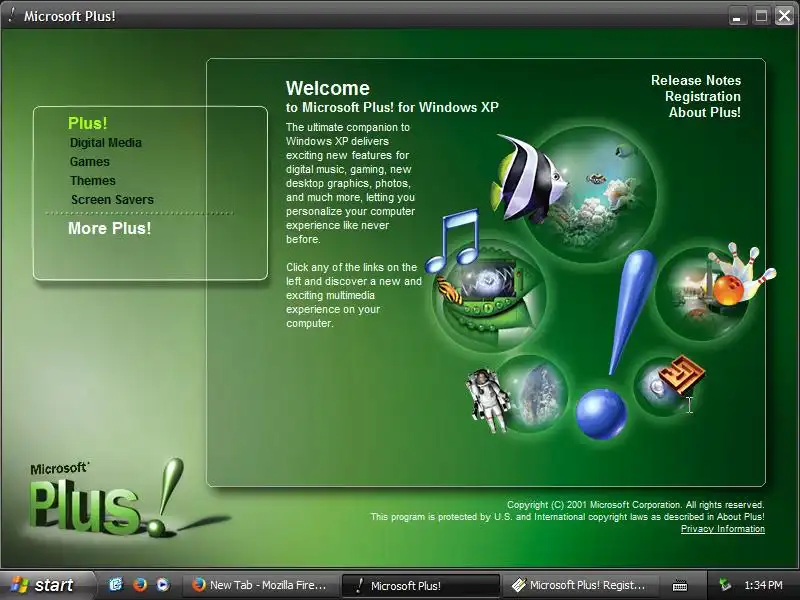Click the keyboard icon near the system tray

point(680,586)
